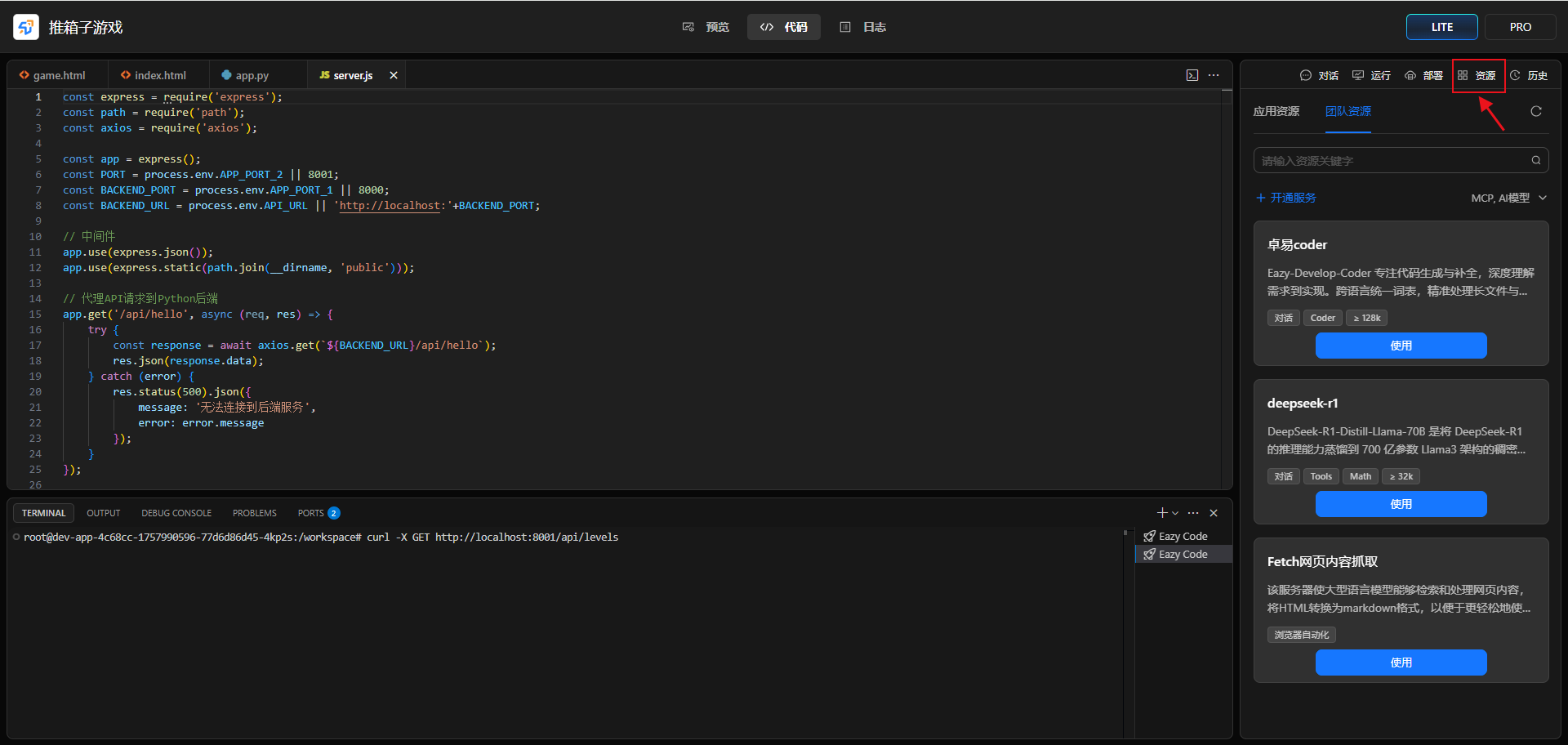
Task: Click the app logo beside 推箱子游戏
Action: tap(26, 27)
